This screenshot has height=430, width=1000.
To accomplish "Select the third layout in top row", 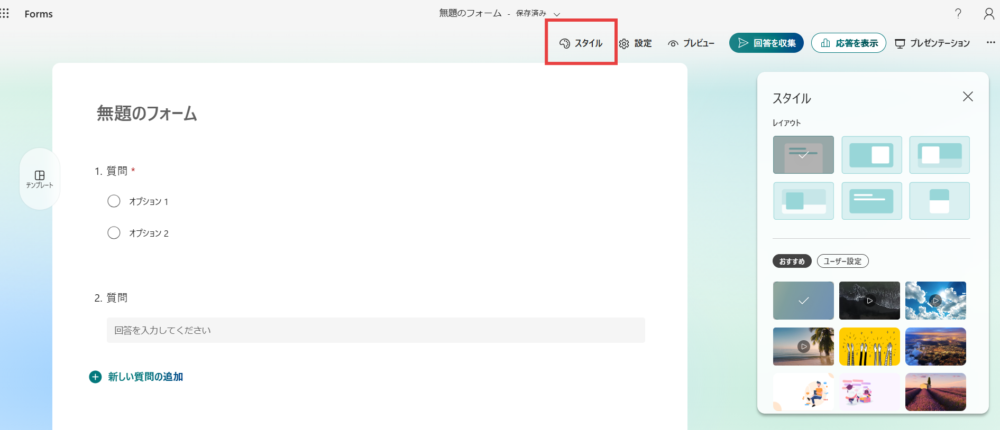I will pyautogui.click(x=939, y=154).
